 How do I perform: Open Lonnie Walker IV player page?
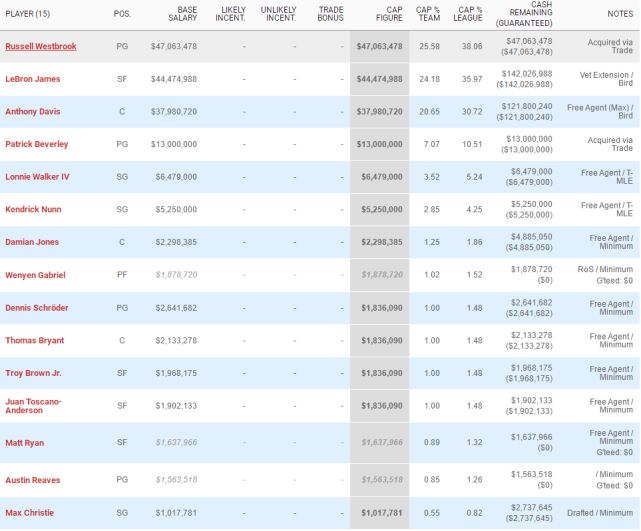(37, 177)
